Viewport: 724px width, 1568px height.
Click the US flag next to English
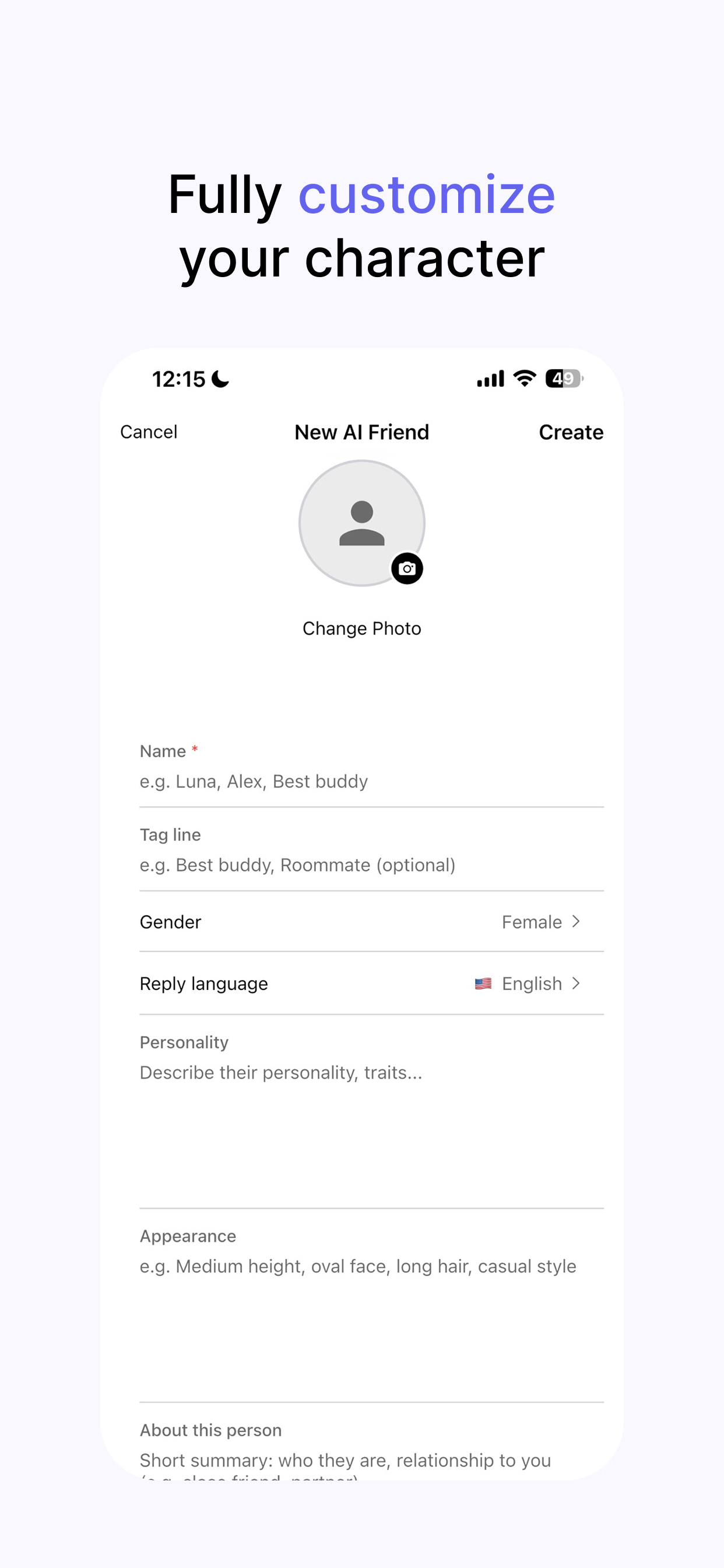(483, 983)
